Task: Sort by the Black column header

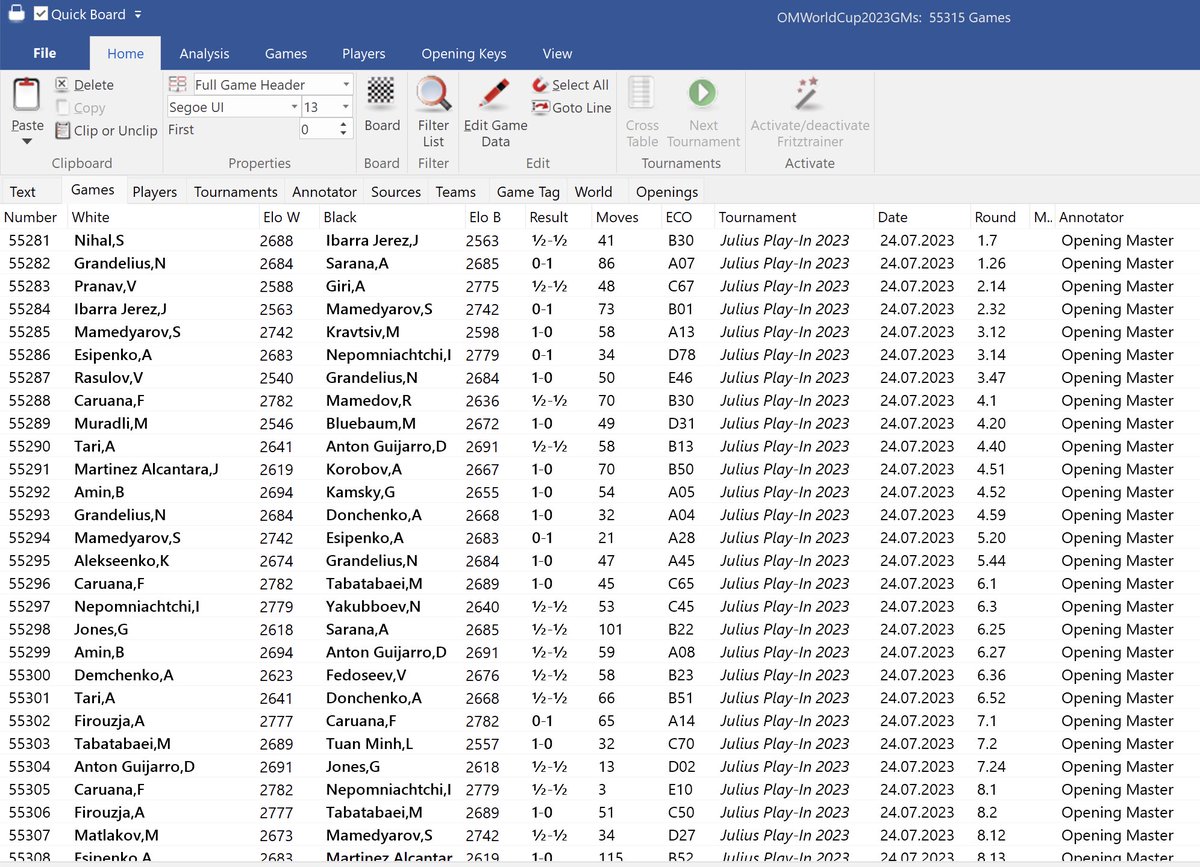Action: (x=340, y=217)
